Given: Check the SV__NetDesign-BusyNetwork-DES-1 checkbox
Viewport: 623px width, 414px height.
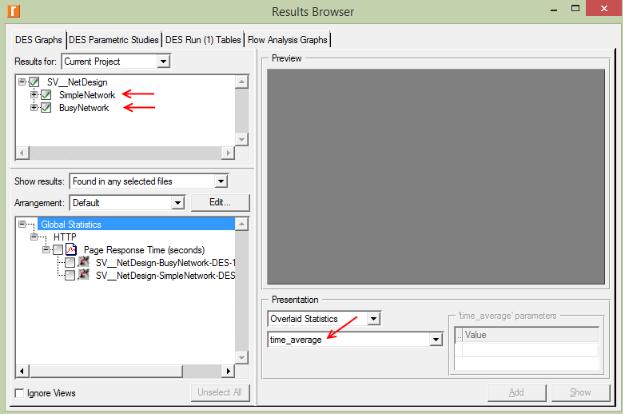Looking at the screenshot, I should (70, 263).
